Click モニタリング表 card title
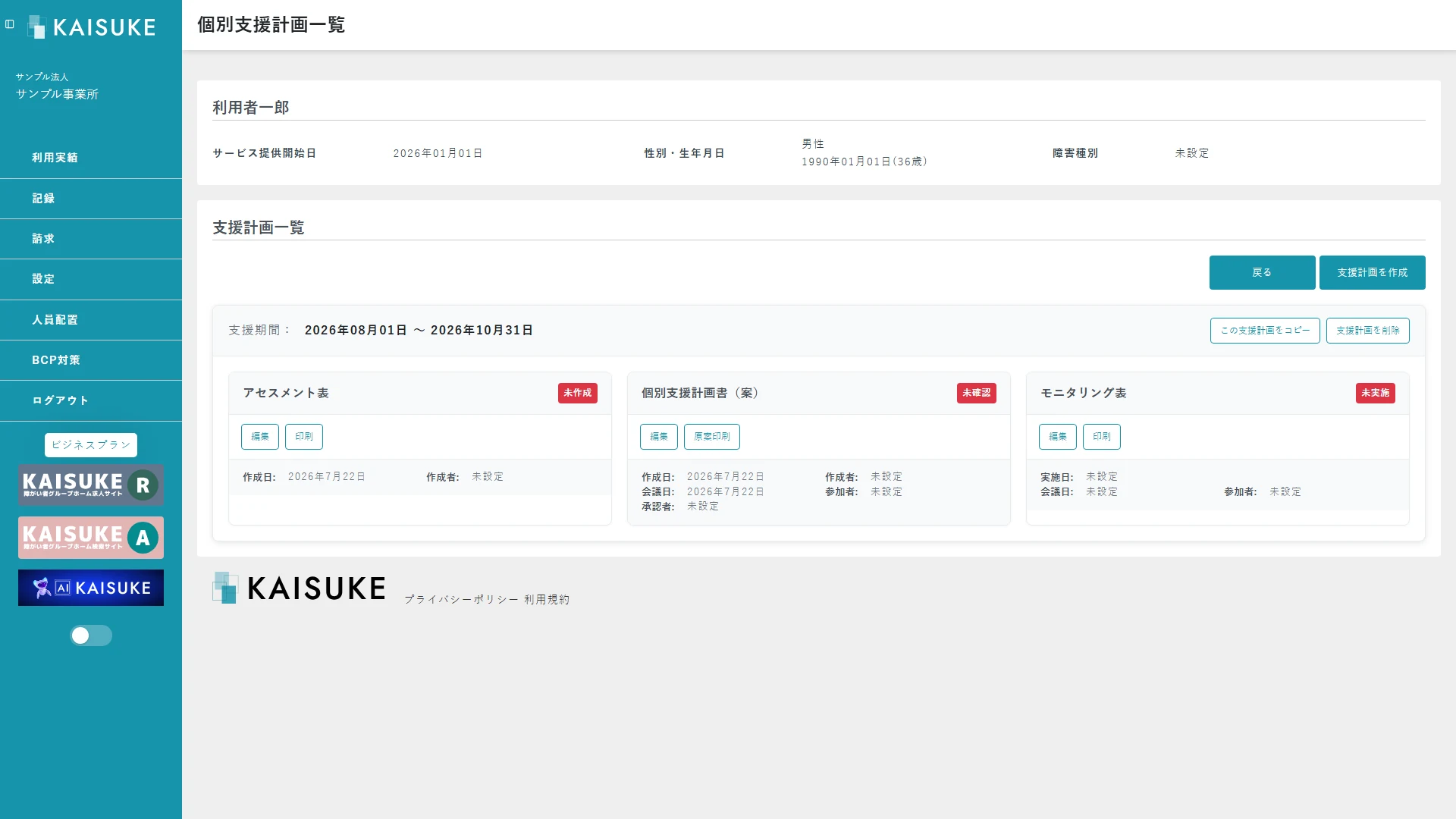This screenshot has height=819, width=1456. pos(1084,393)
